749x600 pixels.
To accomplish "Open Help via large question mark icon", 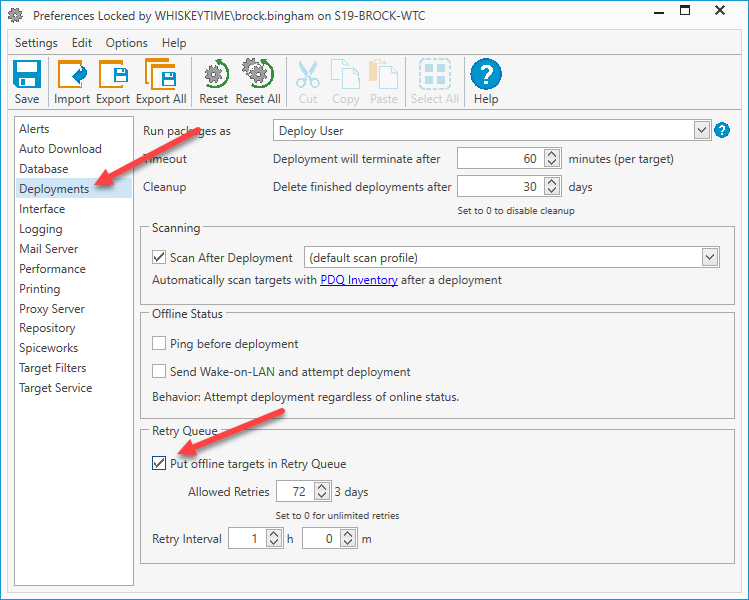I will point(486,74).
